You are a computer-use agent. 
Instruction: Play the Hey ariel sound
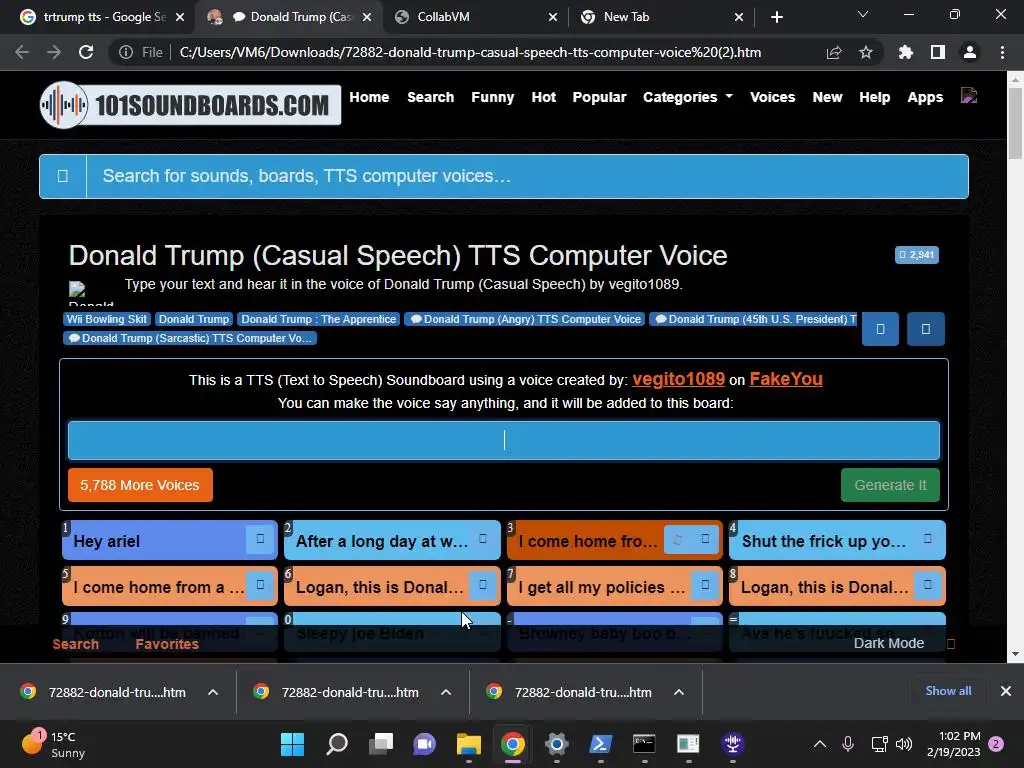coord(154,541)
